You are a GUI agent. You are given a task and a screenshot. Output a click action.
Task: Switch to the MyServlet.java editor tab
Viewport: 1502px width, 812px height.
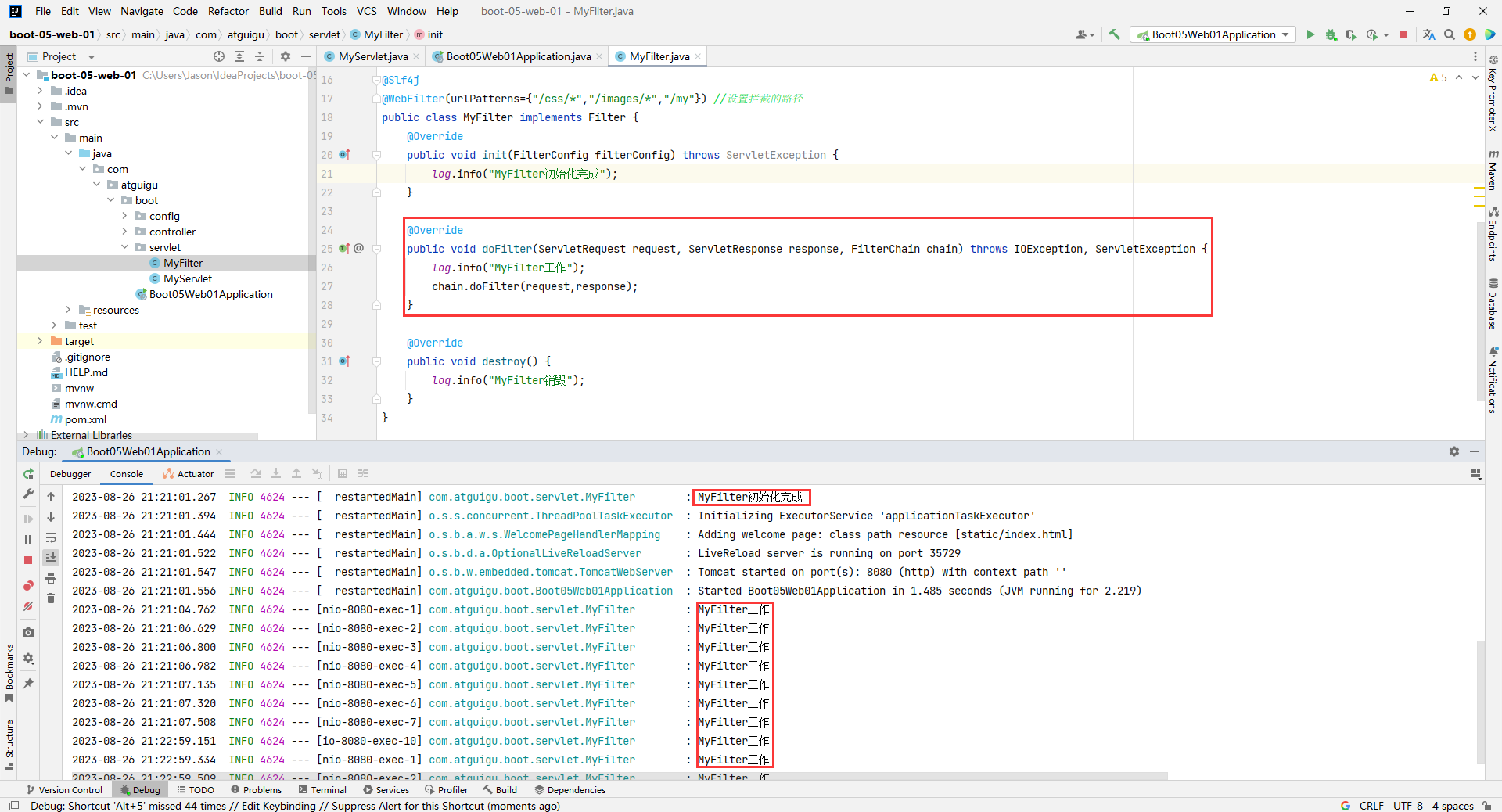click(x=372, y=56)
